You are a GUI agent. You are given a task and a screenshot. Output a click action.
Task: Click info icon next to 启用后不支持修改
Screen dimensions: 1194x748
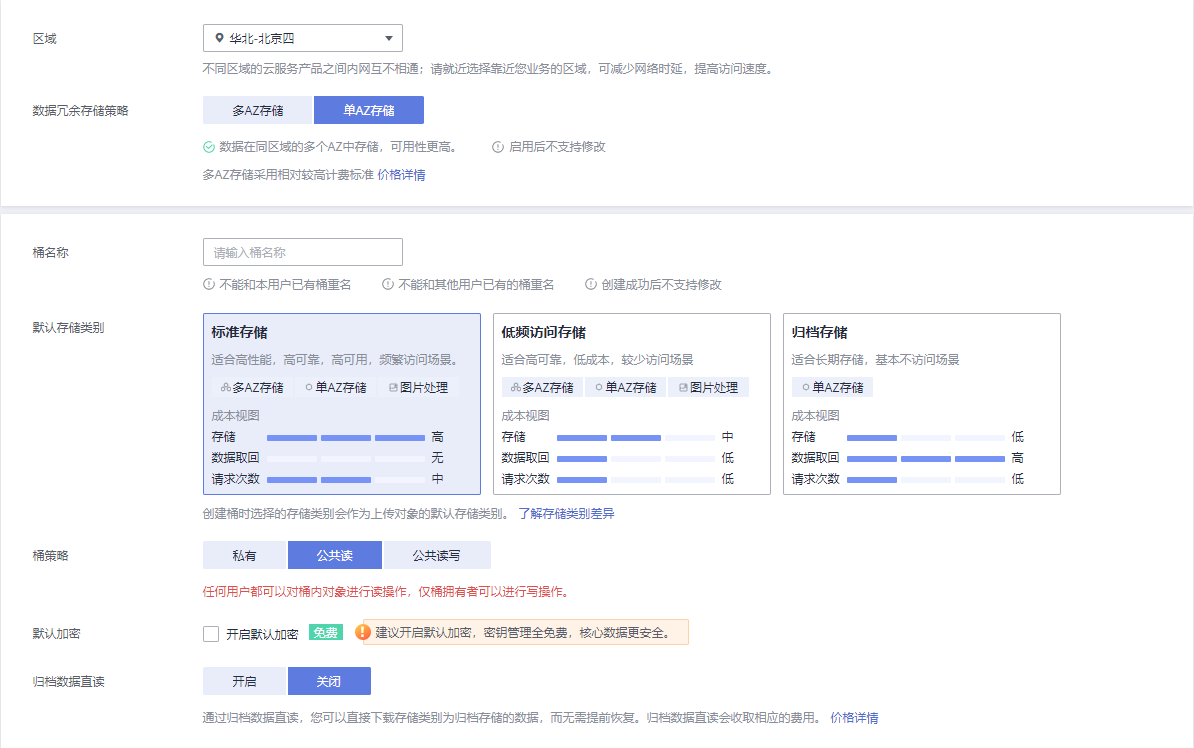click(x=498, y=147)
